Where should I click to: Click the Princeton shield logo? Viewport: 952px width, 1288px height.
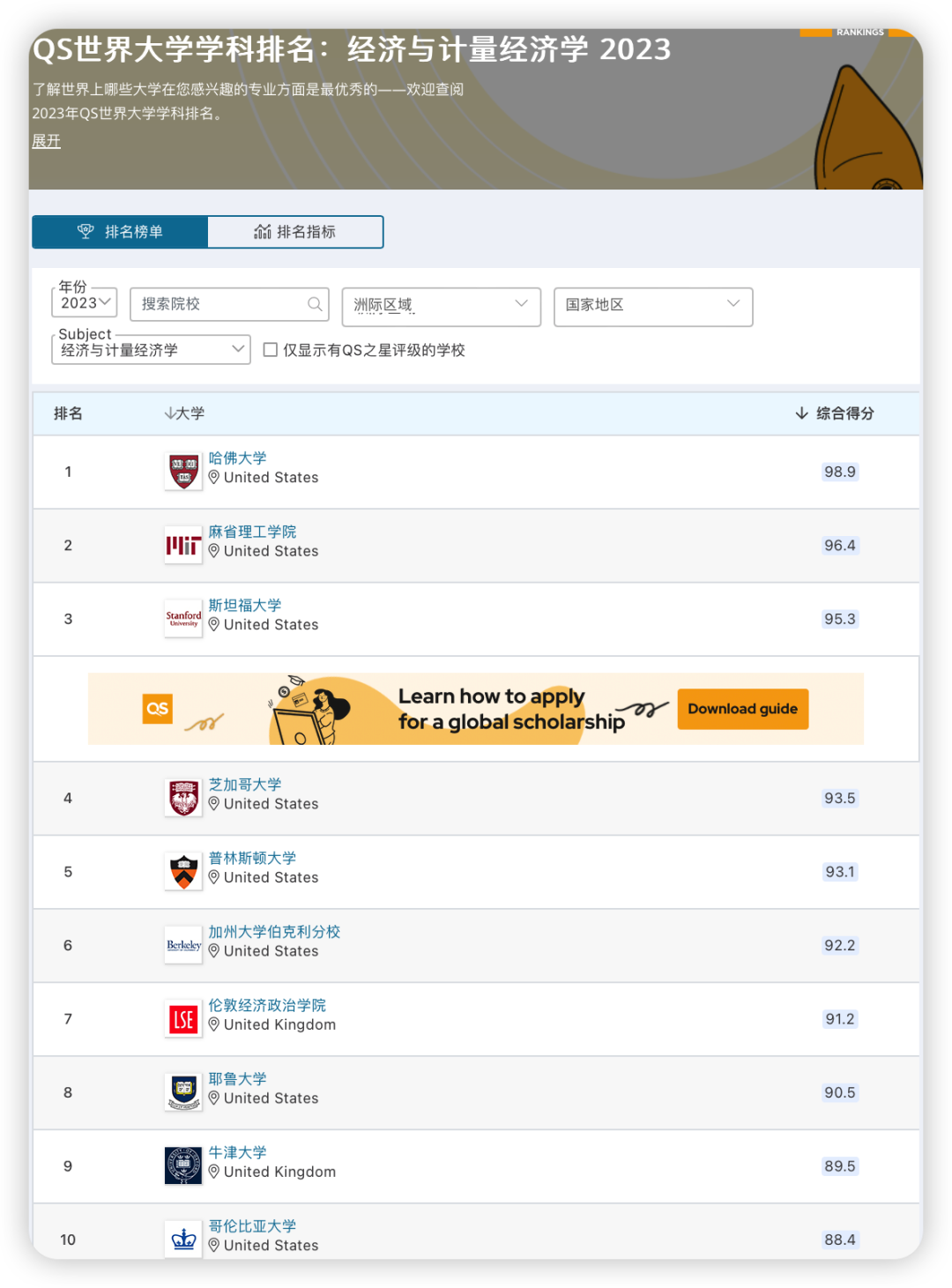tap(183, 871)
